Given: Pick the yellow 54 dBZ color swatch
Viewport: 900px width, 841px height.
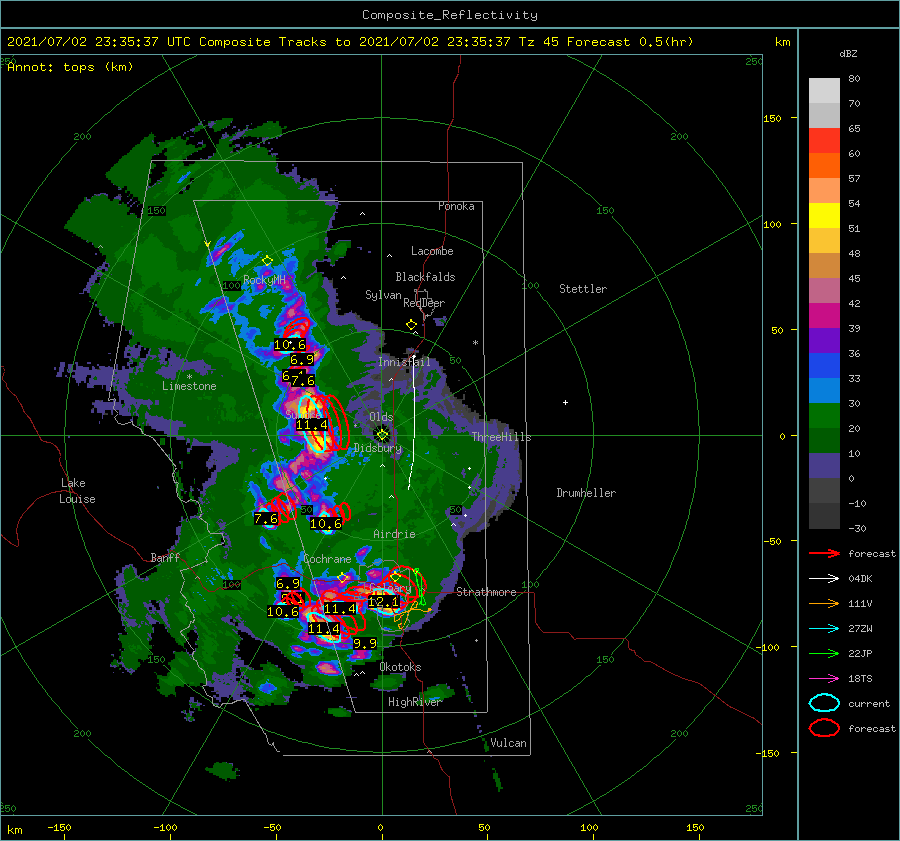Looking at the screenshot, I should 824,215.
